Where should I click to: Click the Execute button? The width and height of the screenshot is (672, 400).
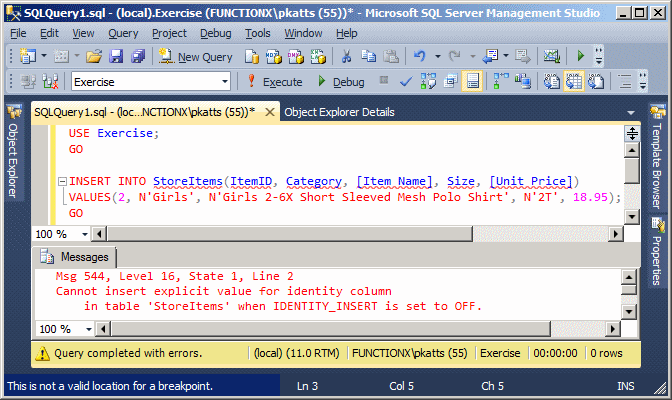[x=275, y=81]
